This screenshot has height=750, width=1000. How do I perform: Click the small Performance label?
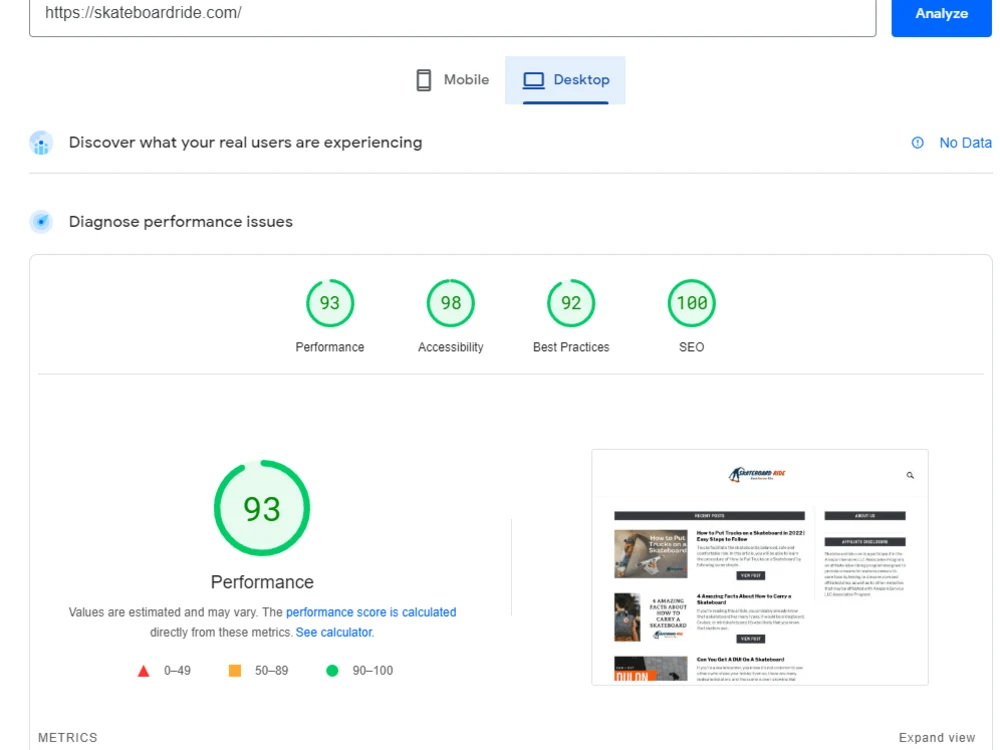click(x=330, y=347)
